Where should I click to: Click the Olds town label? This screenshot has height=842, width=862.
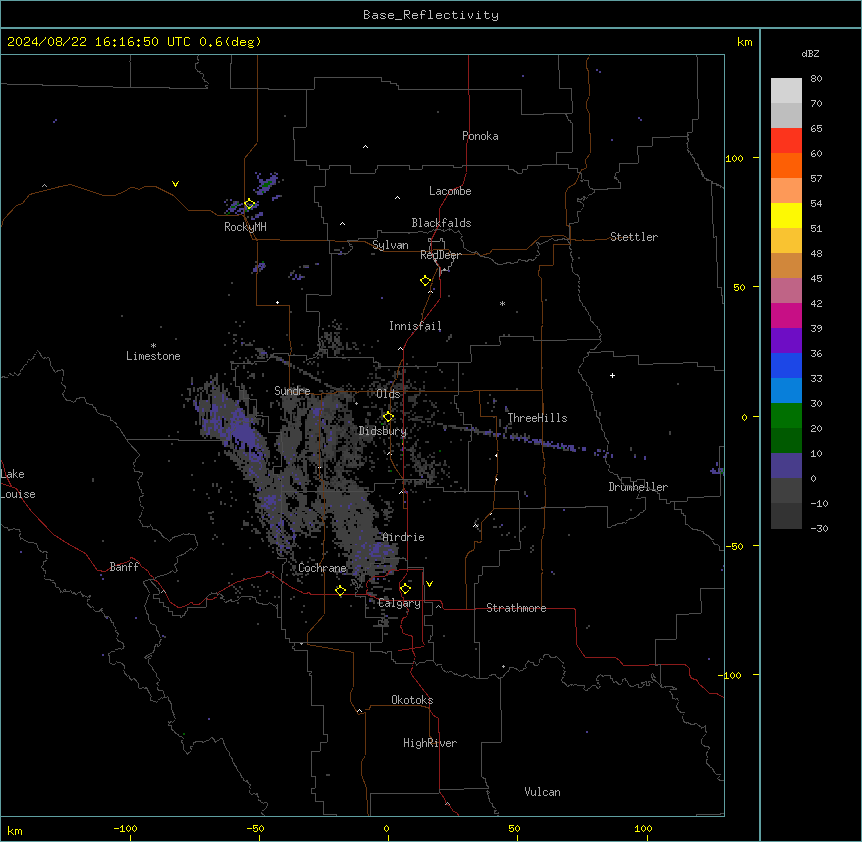point(388,394)
